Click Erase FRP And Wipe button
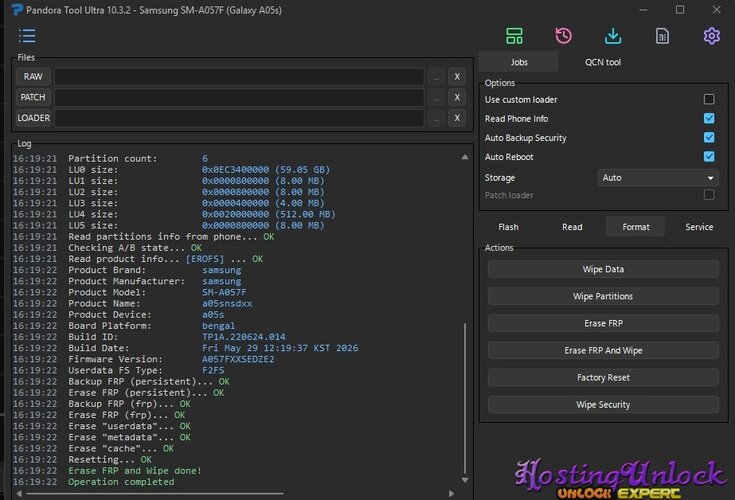The image size is (735, 500). (x=603, y=351)
